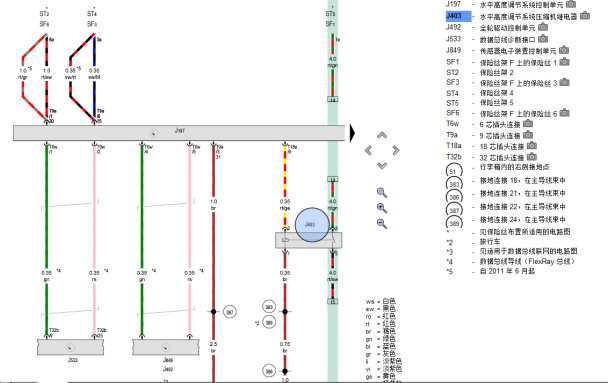Open camera icon beside SF6 fuse entry
608x383 pixels.
click(565, 113)
